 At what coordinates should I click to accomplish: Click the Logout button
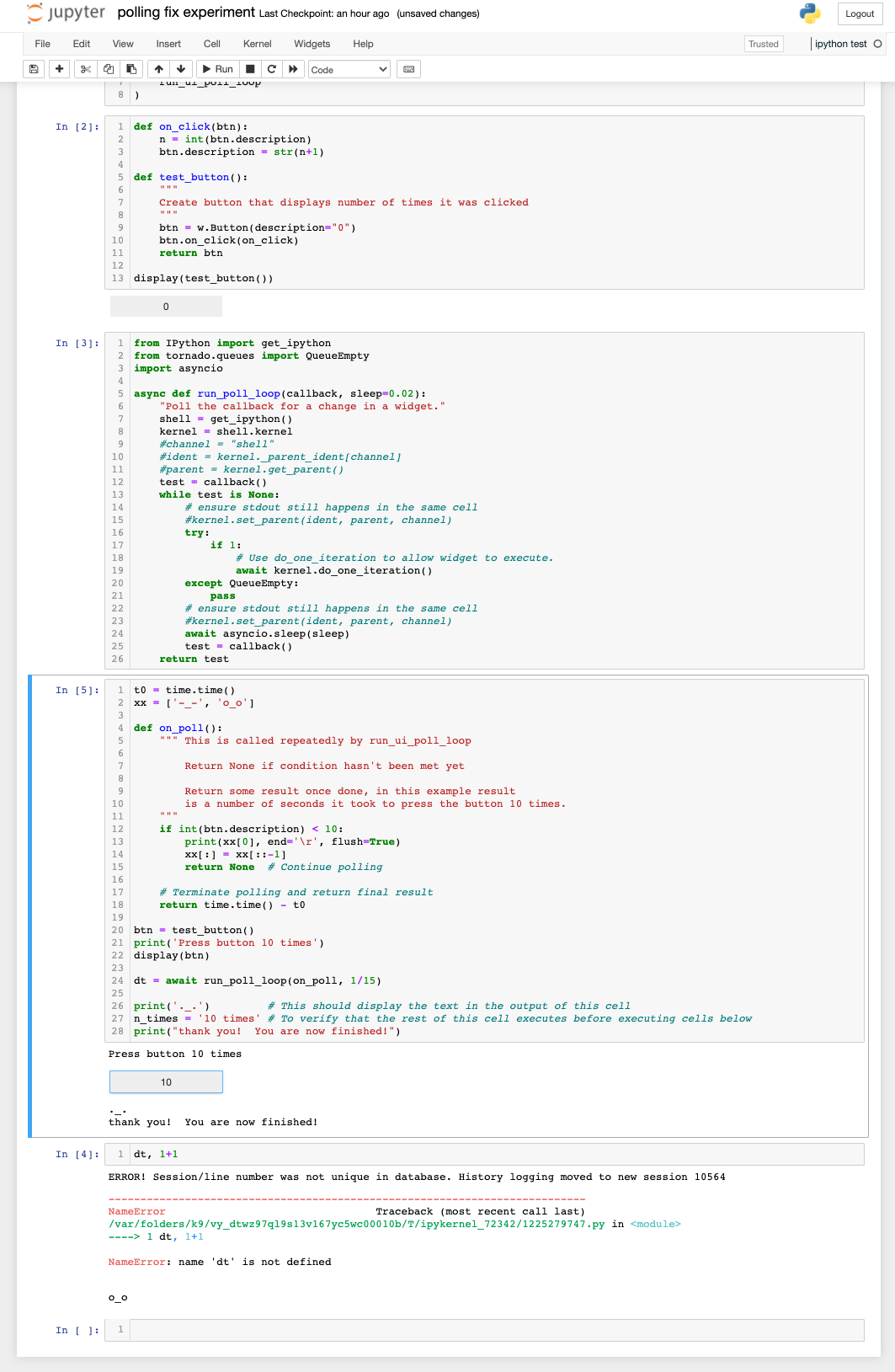860,13
